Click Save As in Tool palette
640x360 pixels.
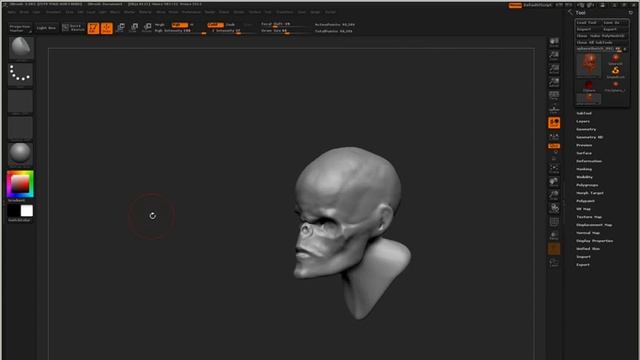[x=615, y=23]
